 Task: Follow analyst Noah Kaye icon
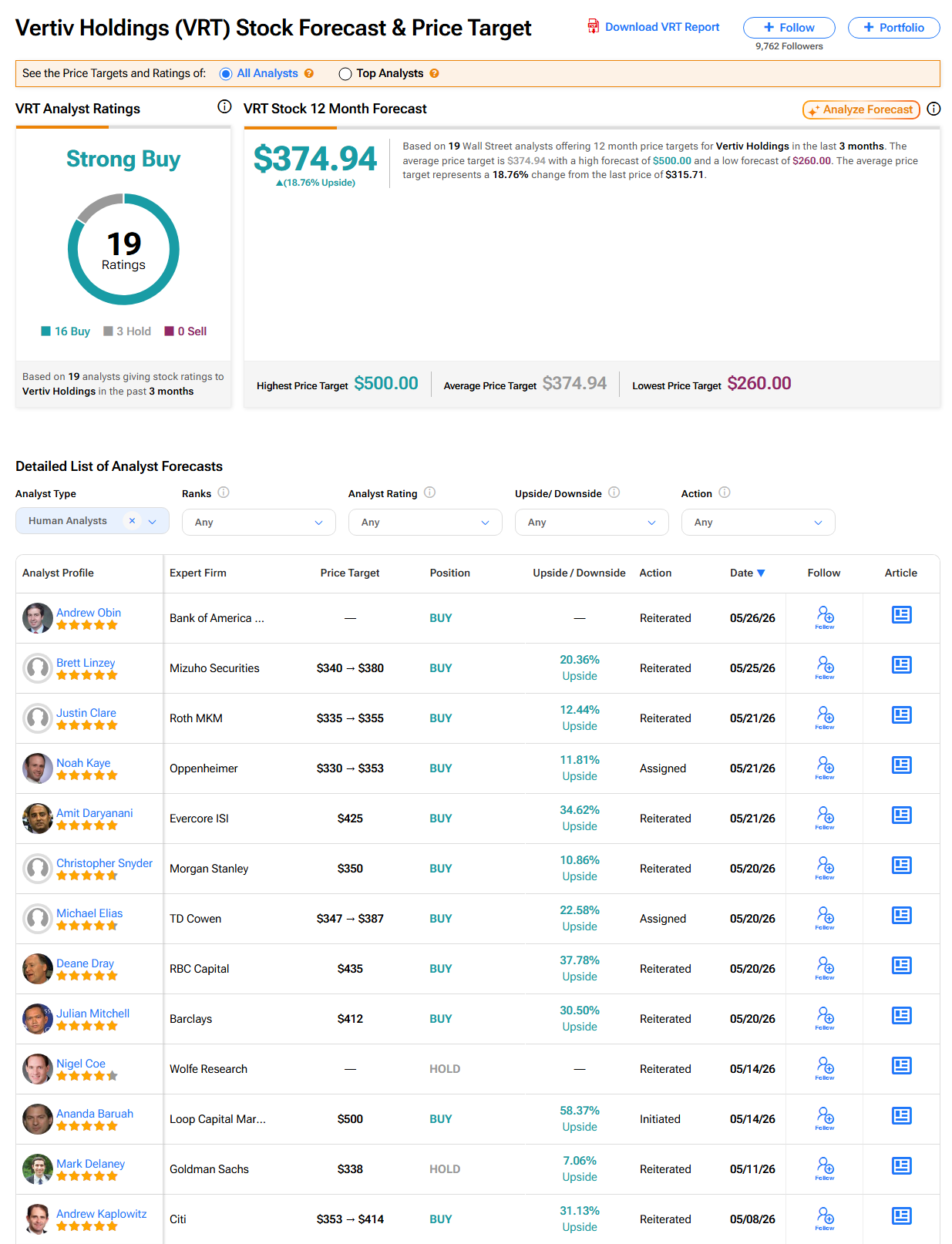(x=825, y=767)
